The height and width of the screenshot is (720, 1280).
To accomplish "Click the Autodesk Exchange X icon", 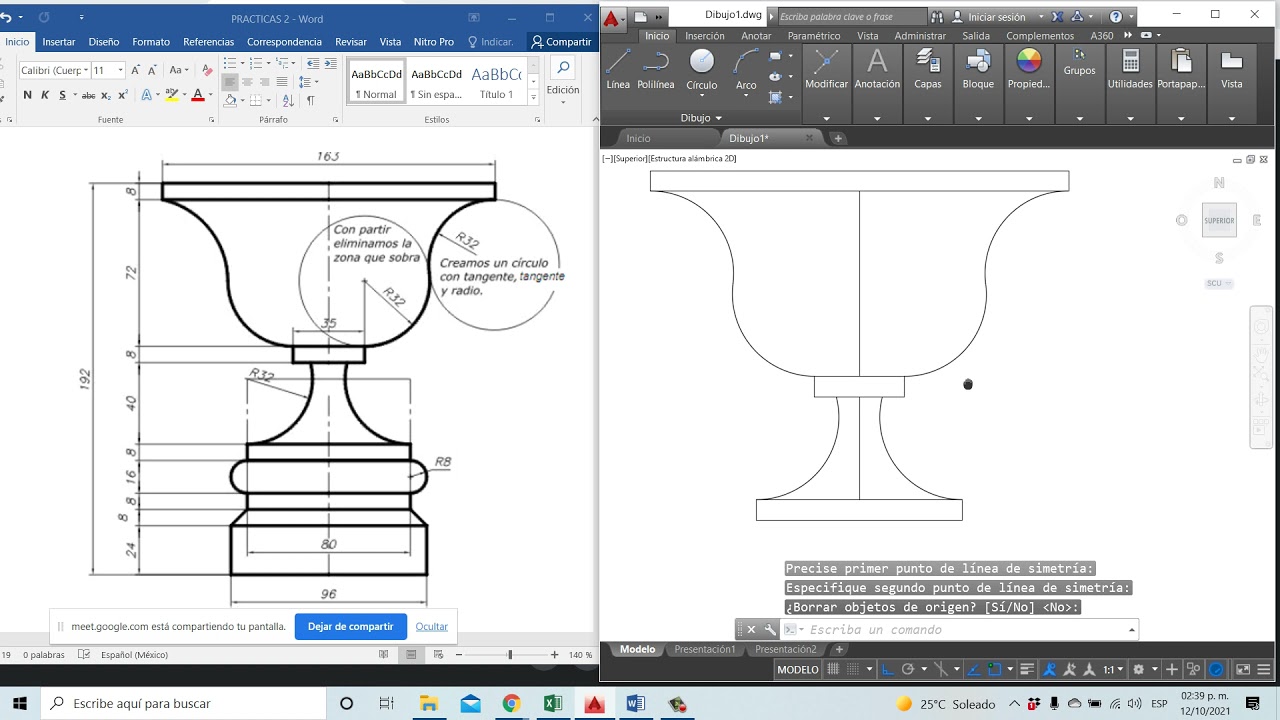I will [x=1058, y=16].
